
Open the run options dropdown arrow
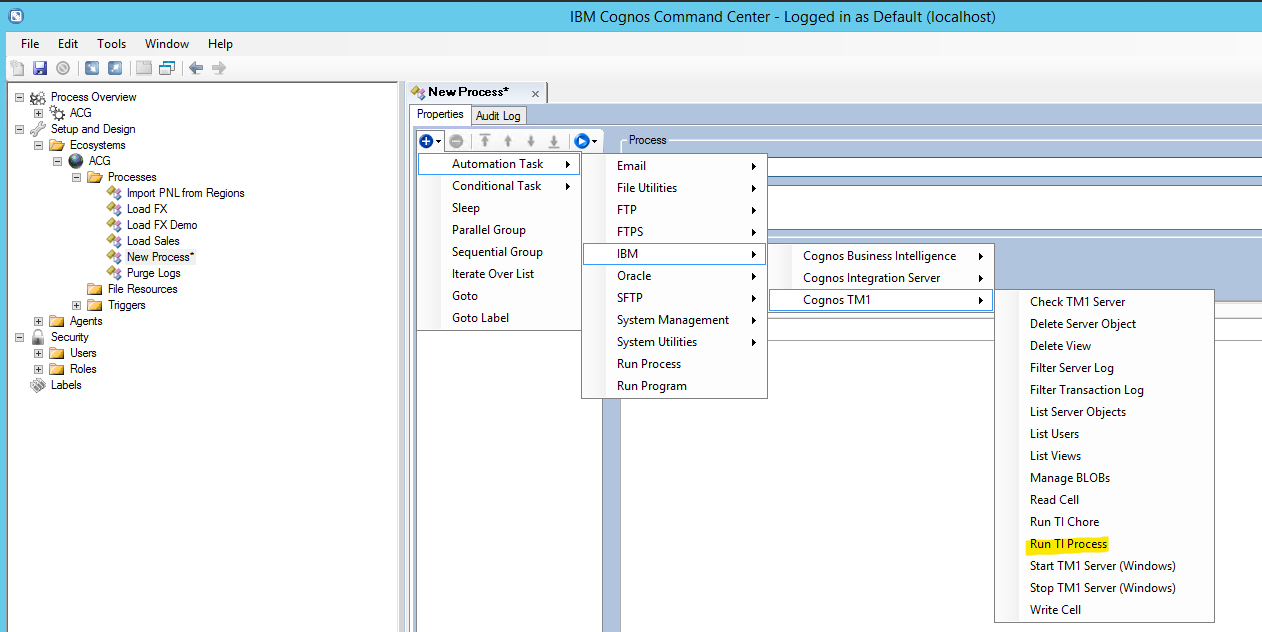coord(596,141)
